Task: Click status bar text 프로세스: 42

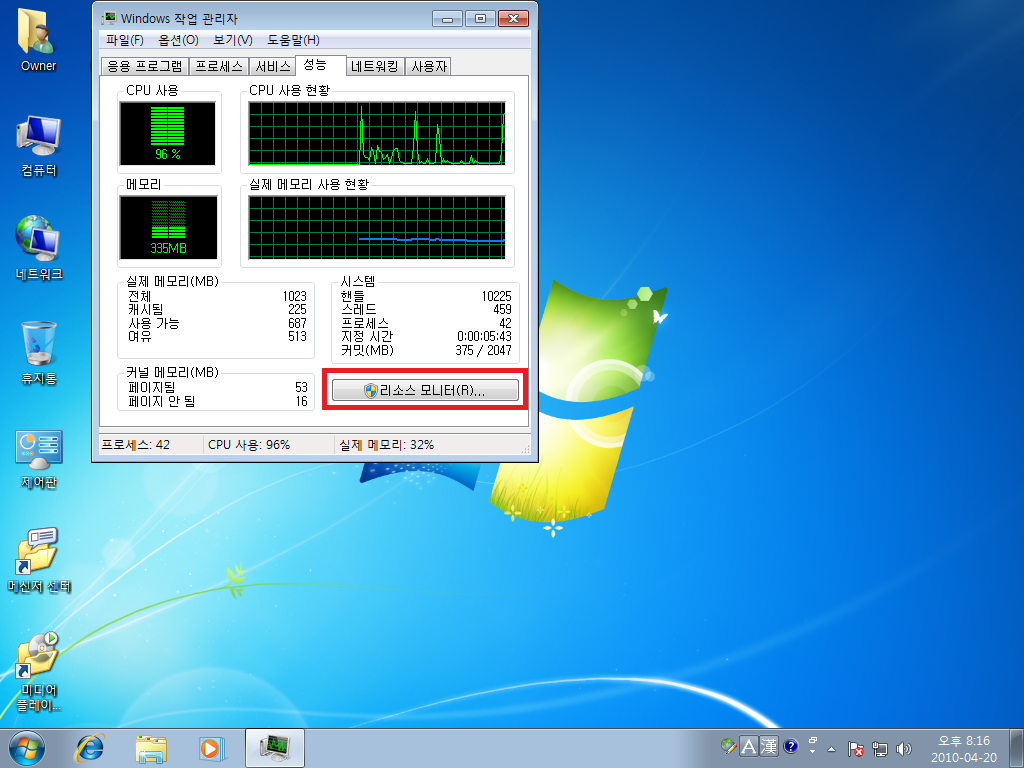Action: [x=135, y=445]
